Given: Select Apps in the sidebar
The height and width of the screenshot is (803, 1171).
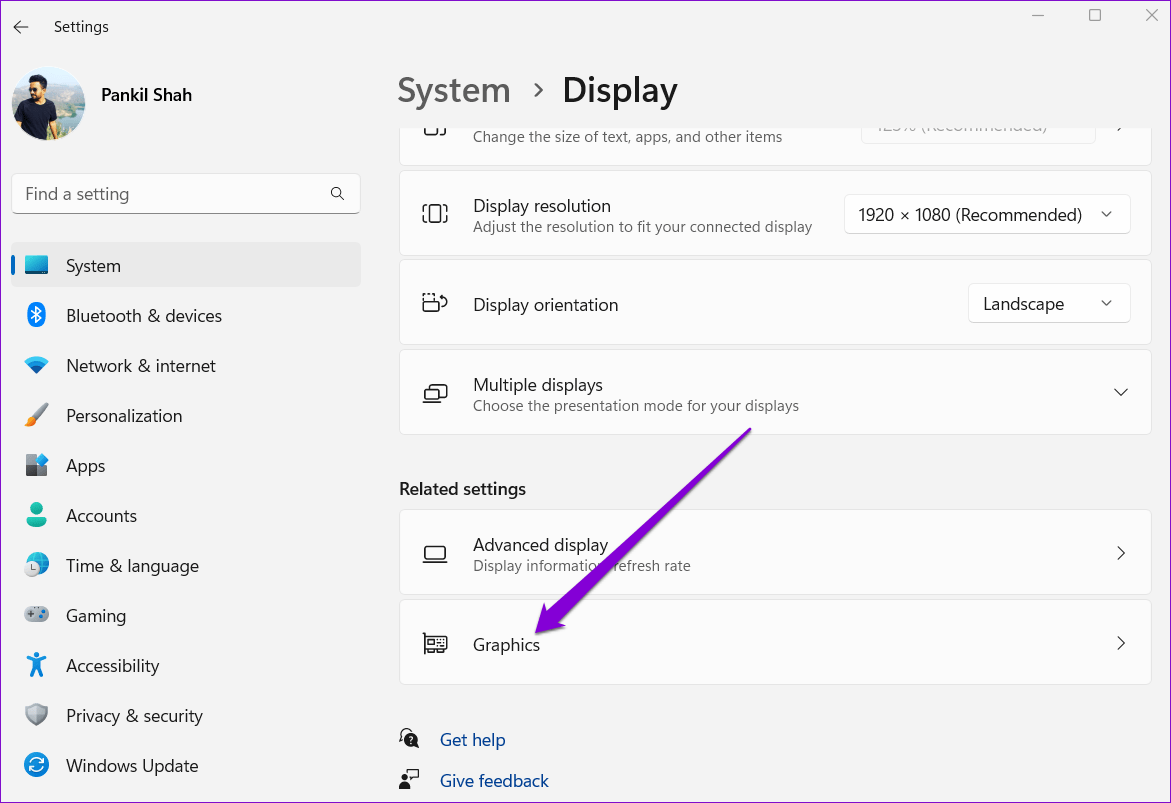Looking at the screenshot, I should 86,466.
